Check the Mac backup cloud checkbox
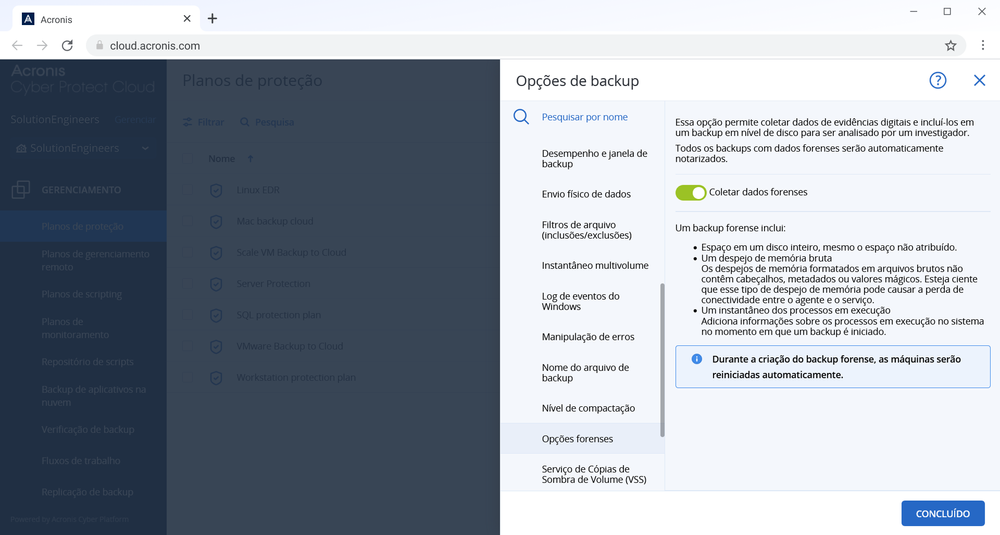The image size is (1000, 535). [188, 221]
